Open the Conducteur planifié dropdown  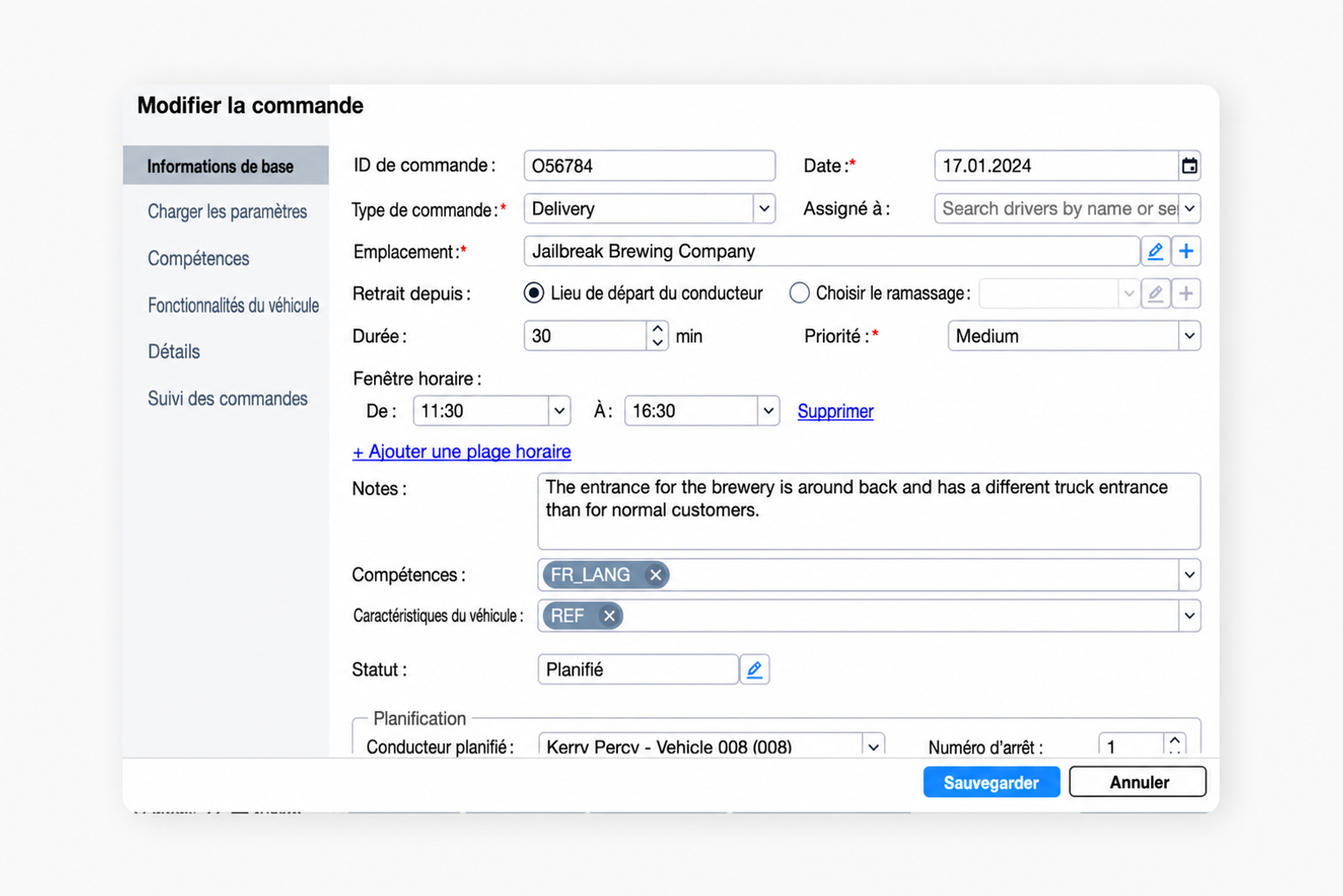tap(873, 747)
